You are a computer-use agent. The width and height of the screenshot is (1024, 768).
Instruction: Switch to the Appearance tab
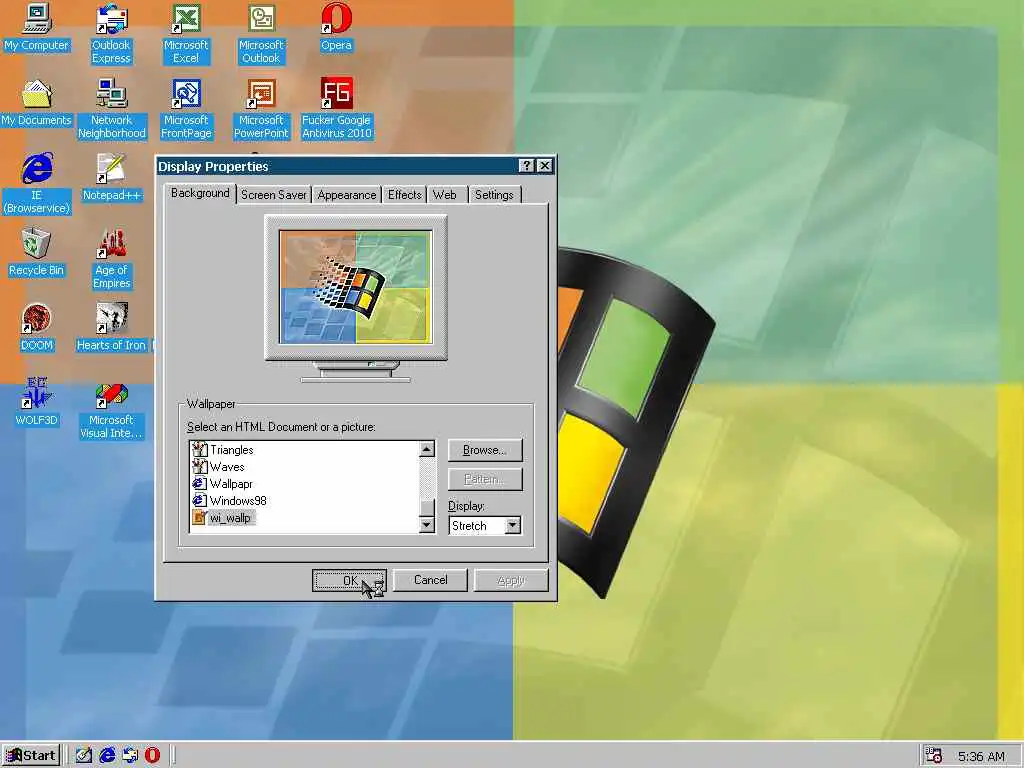[x=347, y=195]
